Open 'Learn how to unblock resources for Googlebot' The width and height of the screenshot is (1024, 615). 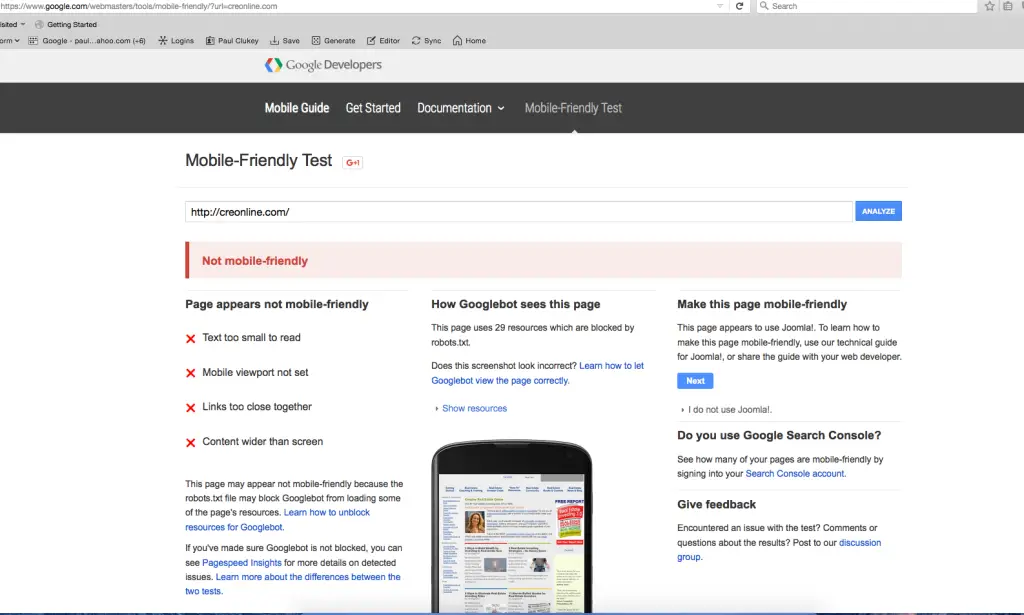(278, 520)
